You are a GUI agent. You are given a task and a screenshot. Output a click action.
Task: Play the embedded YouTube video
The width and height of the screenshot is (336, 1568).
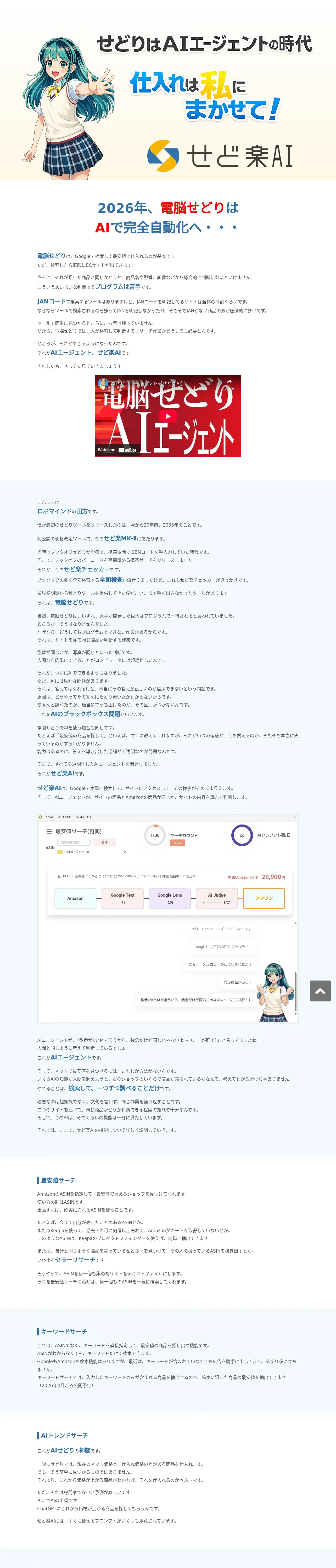tap(168, 416)
